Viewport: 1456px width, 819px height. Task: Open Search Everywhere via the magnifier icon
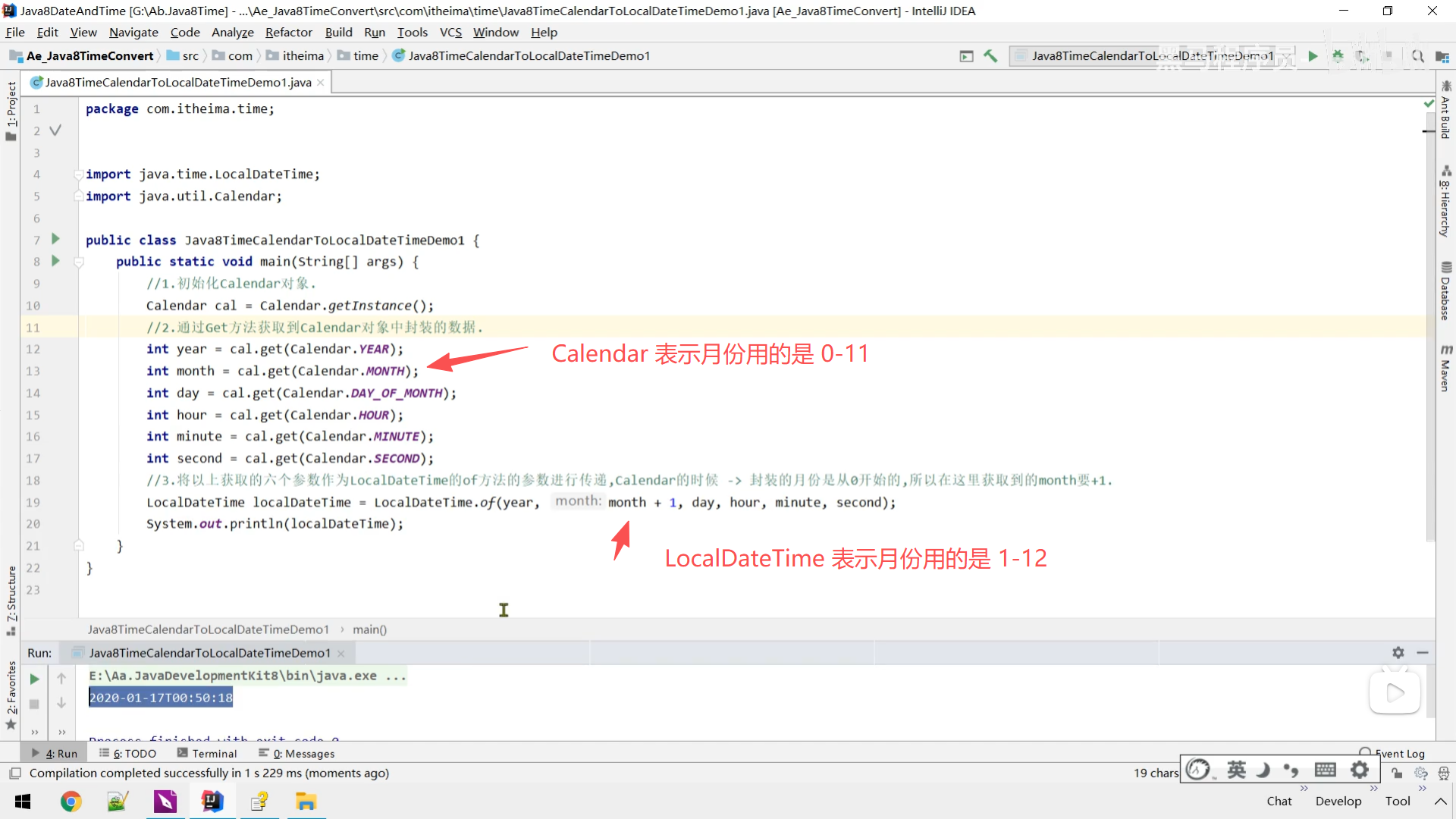click(1417, 55)
